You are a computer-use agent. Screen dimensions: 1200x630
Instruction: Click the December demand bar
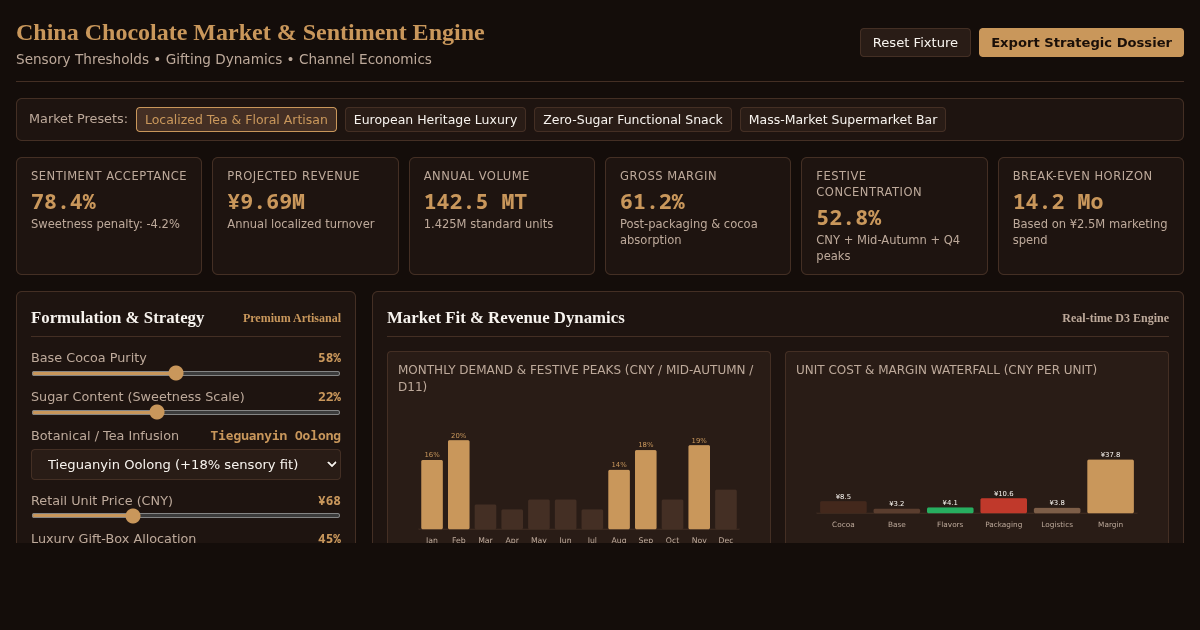(x=726, y=509)
